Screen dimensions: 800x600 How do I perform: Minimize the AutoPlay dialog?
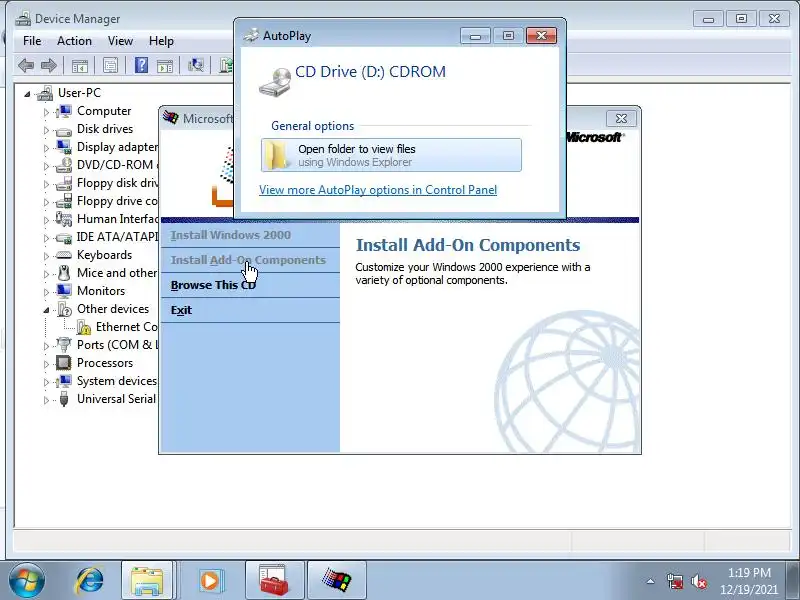point(475,36)
